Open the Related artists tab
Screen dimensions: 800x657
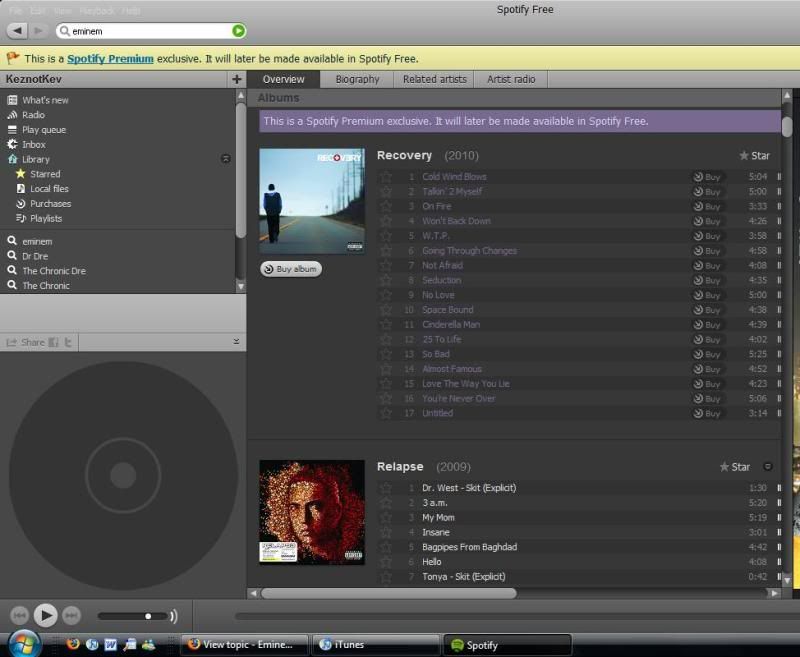coord(434,79)
